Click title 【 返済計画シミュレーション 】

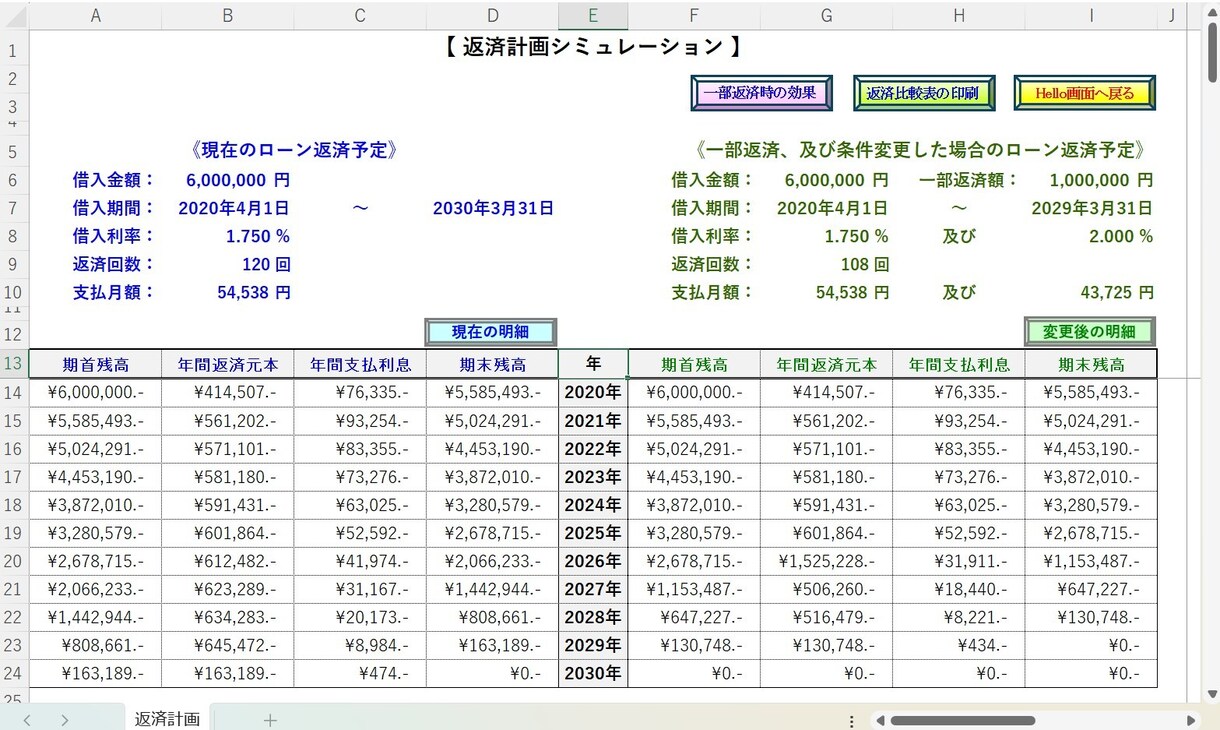point(593,47)
